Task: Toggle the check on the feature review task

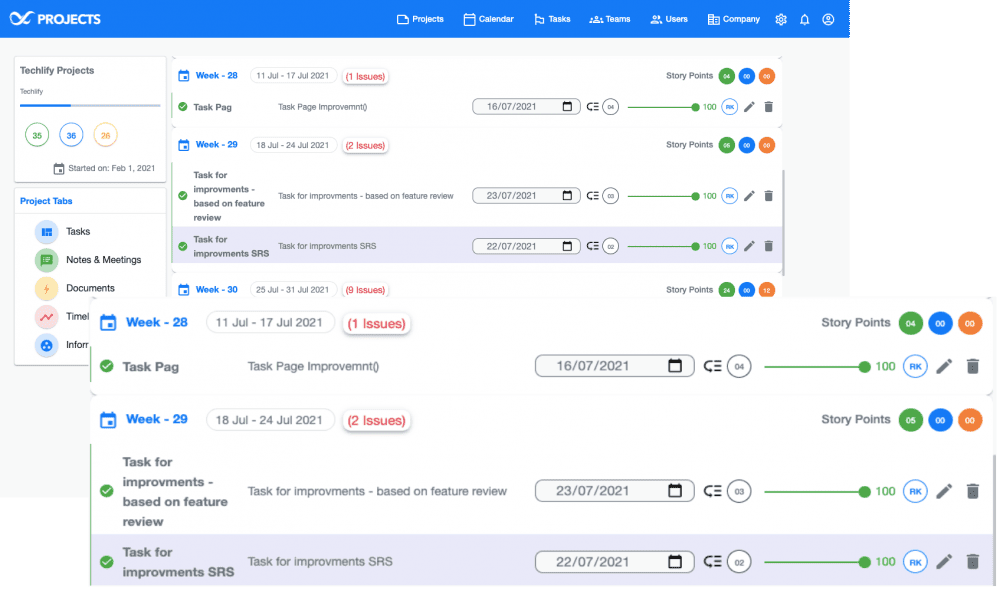Action: (106, 491)
